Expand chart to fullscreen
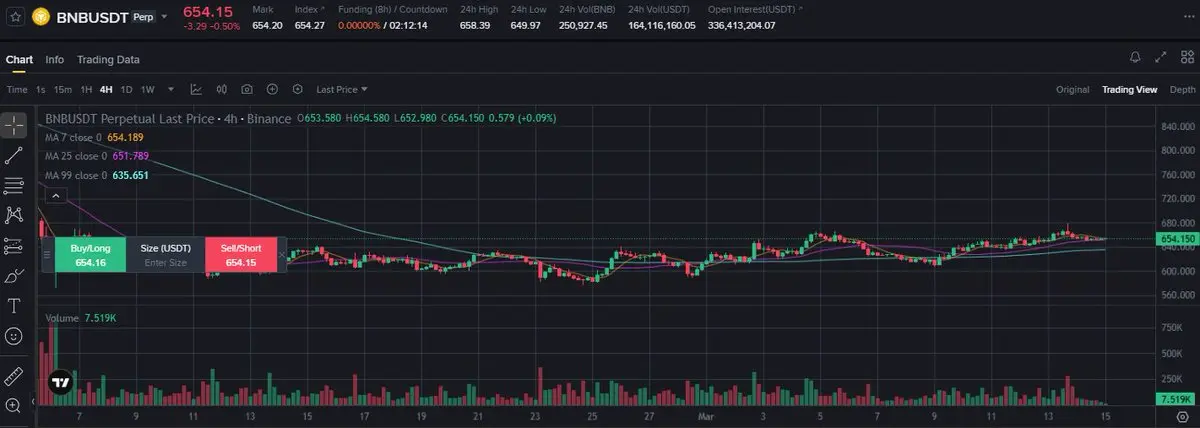 [1161, 58]
